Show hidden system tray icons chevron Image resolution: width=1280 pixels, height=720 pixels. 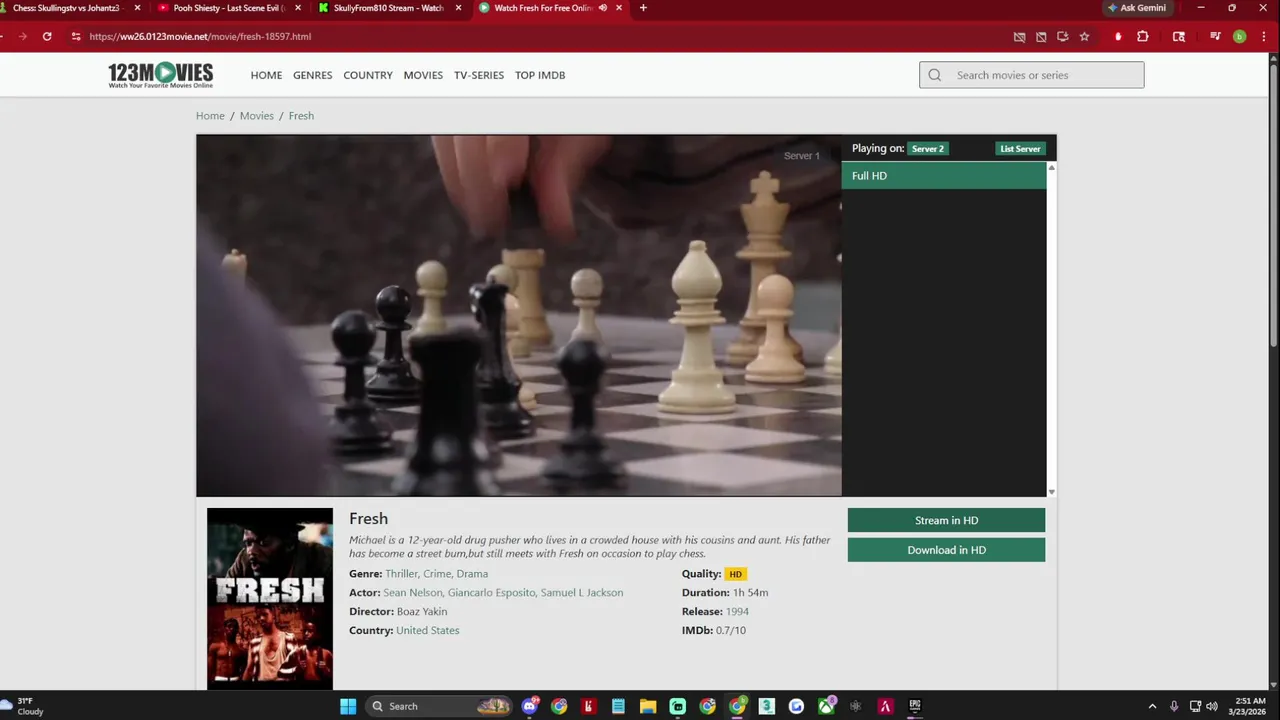(x=1152, y=706)
